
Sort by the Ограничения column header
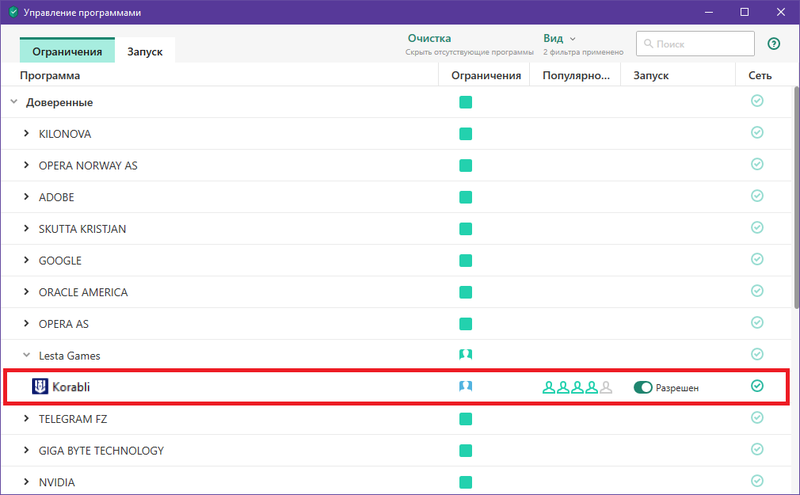[x=486, y=76]
